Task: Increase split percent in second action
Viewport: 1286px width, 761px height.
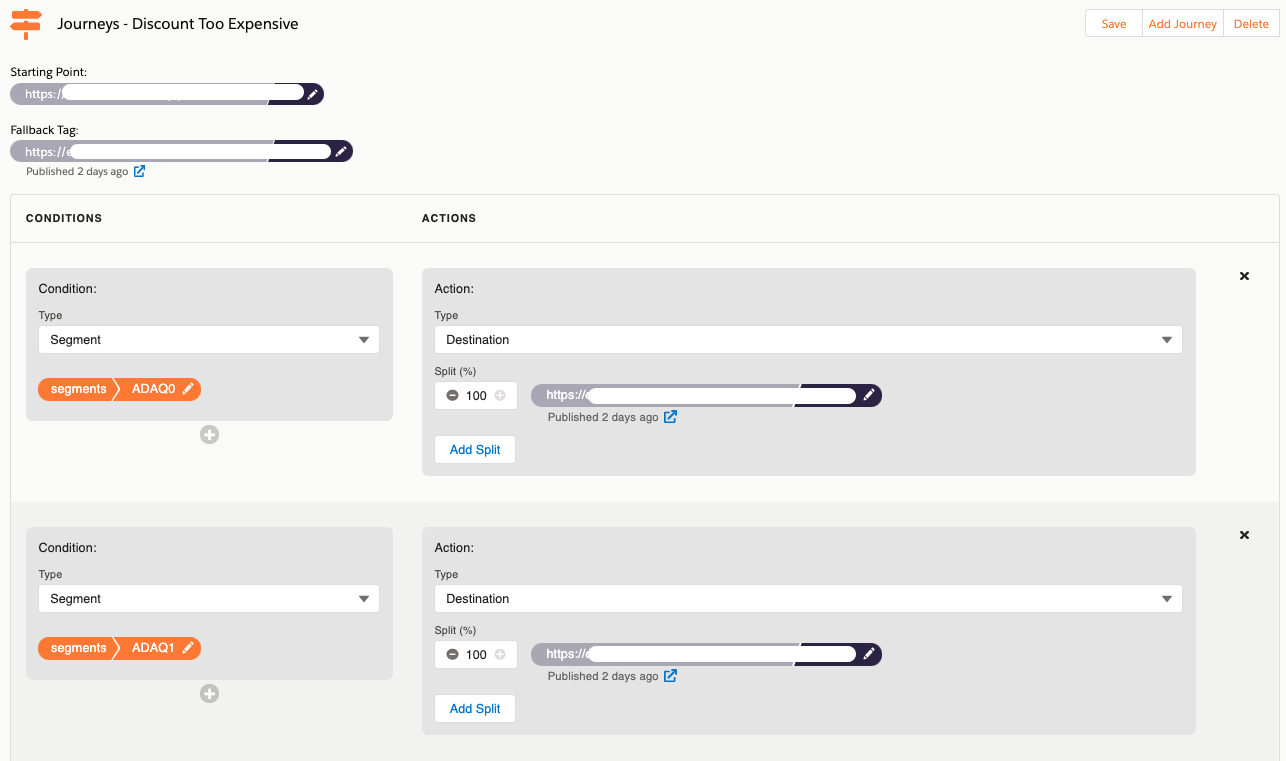Action: point(500,655)
